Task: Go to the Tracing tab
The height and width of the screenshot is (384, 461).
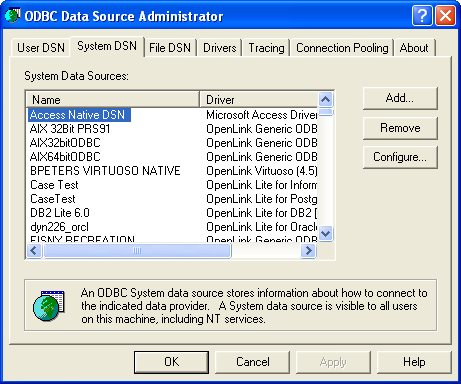Action: coord(266,48)
